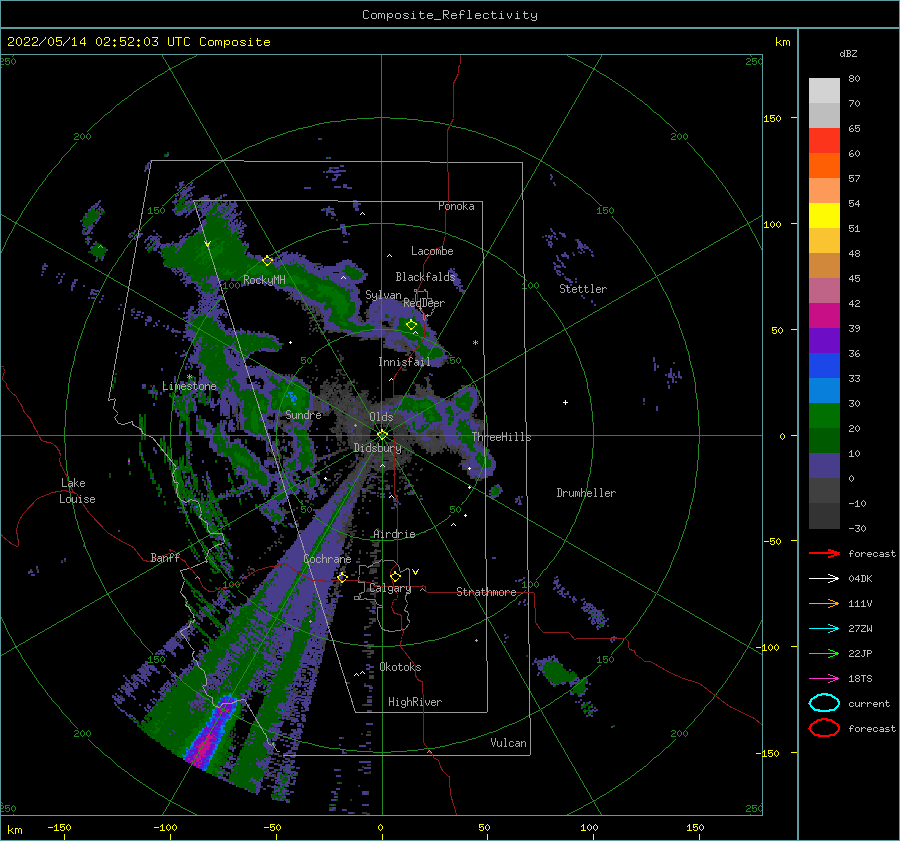Click the Okotoks label
900x841 pixels.
tap(400, 667)
